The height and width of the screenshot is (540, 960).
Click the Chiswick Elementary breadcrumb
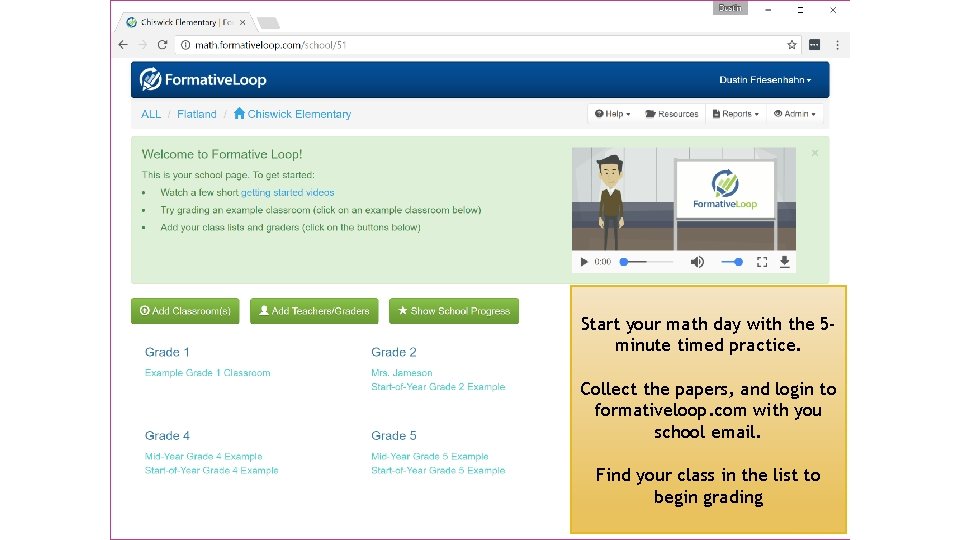click(x=299, y=114)
